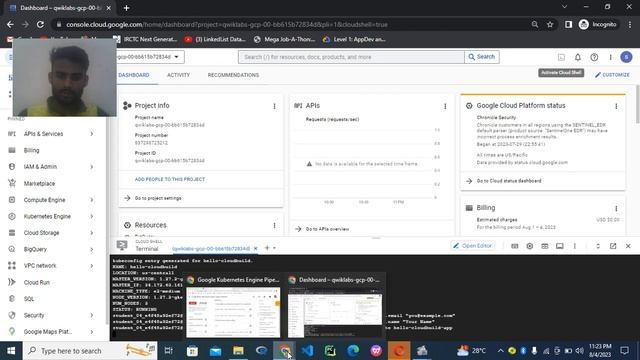640x360 pixels.
Task: Click Cloud Shell web preview icon
Action: click(x=544, y=246)
